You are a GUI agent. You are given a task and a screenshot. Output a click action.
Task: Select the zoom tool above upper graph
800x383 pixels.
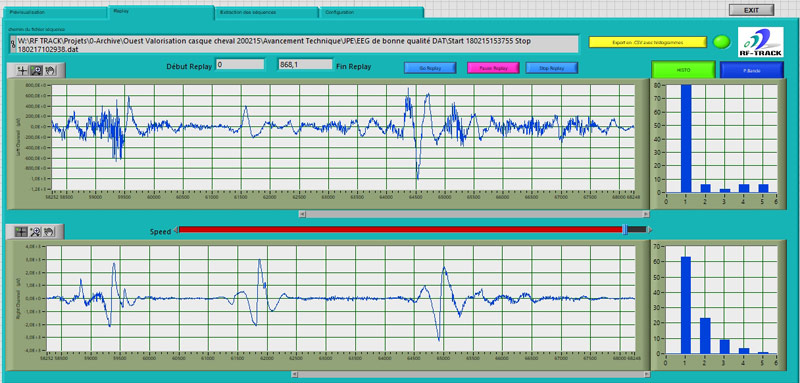click(35, 71)
